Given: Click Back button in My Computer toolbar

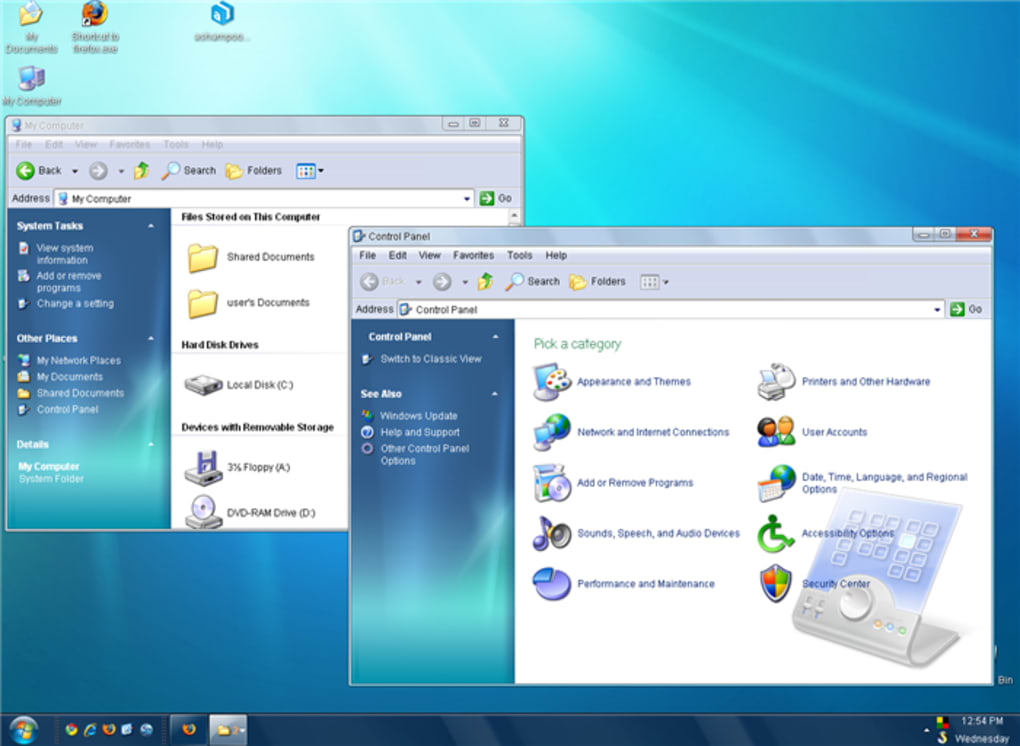Looking at the screenshot, I should (38, 170).
